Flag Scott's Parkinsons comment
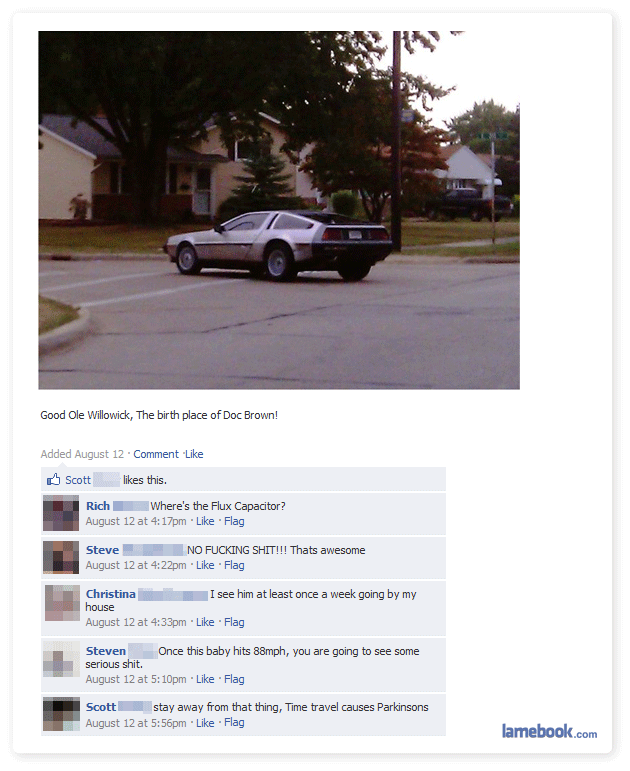The image size is (630, 771). (234, 722)
